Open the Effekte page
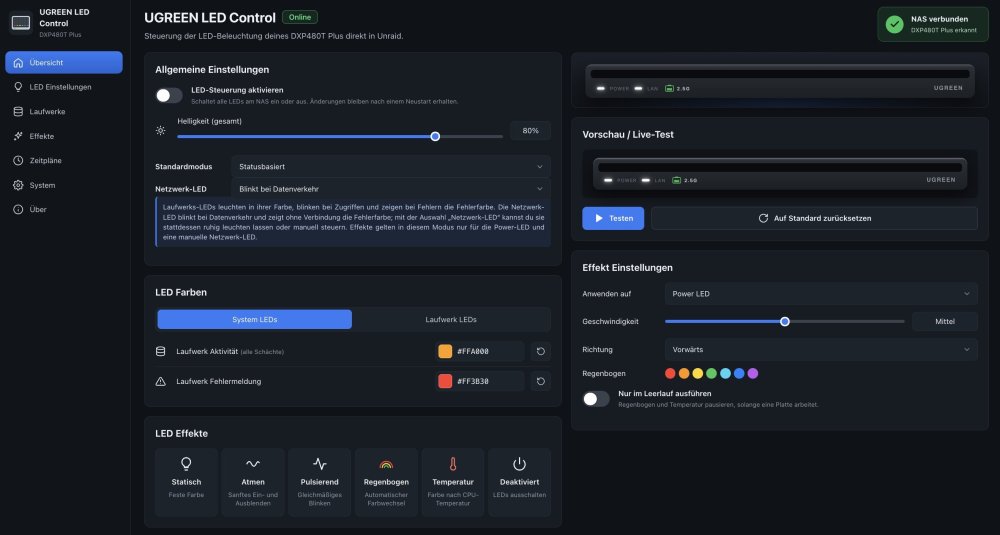Viewport: 1000px width, 535px height. (x=64, y=136)
